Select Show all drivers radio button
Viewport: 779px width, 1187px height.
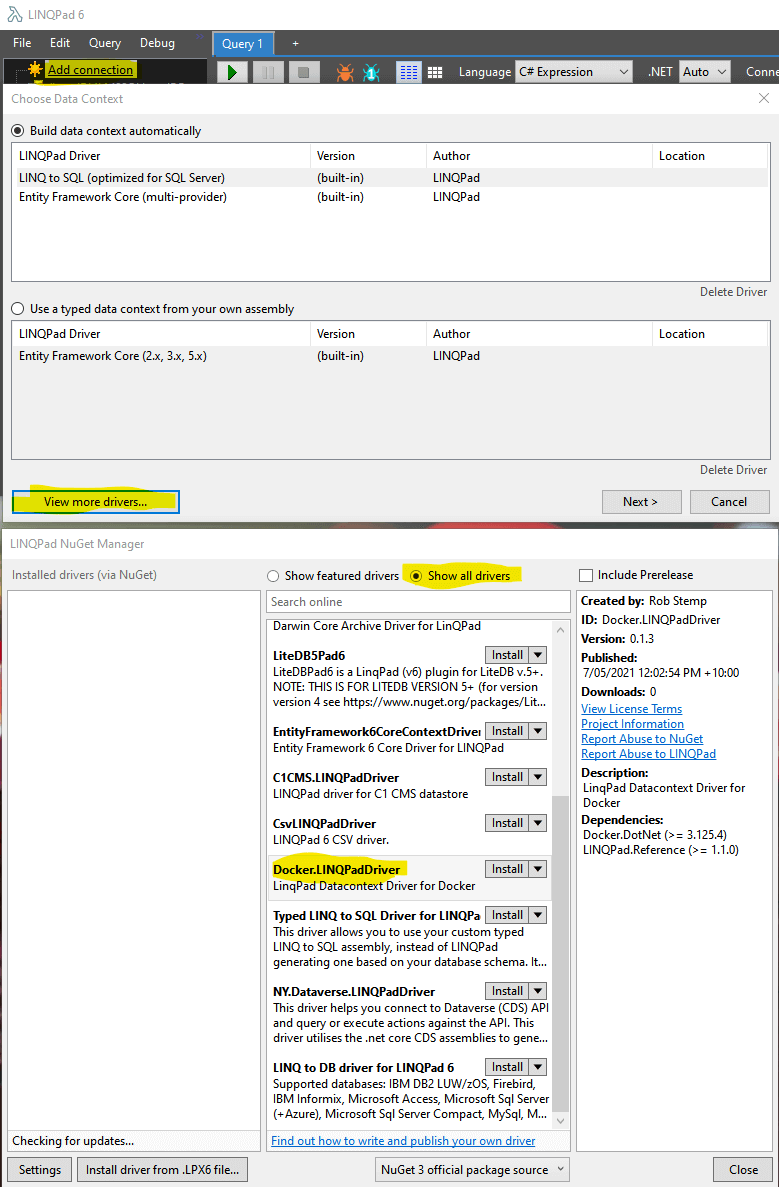(416, 576)
